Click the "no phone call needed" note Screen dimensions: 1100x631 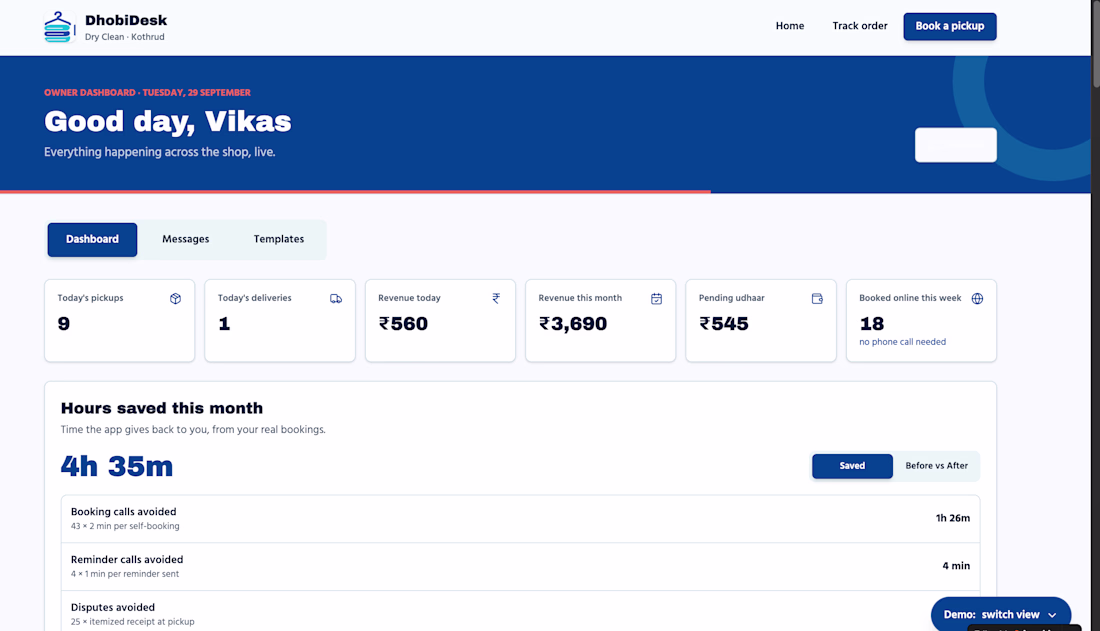903,342
